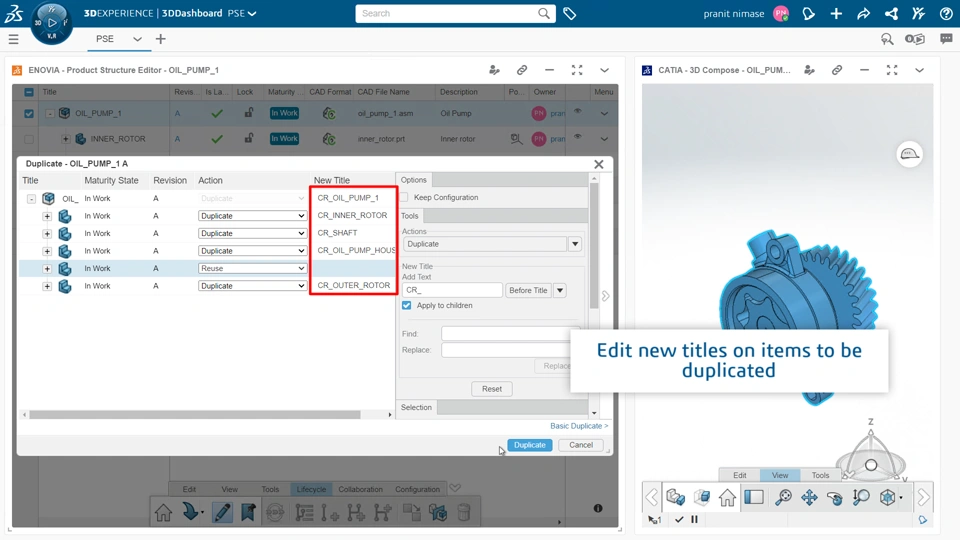Toggle the eye visibility icon for OIL_PUMP_1
Image resolution: width=960 pixels, height=540 pixels.
(577, 111)
